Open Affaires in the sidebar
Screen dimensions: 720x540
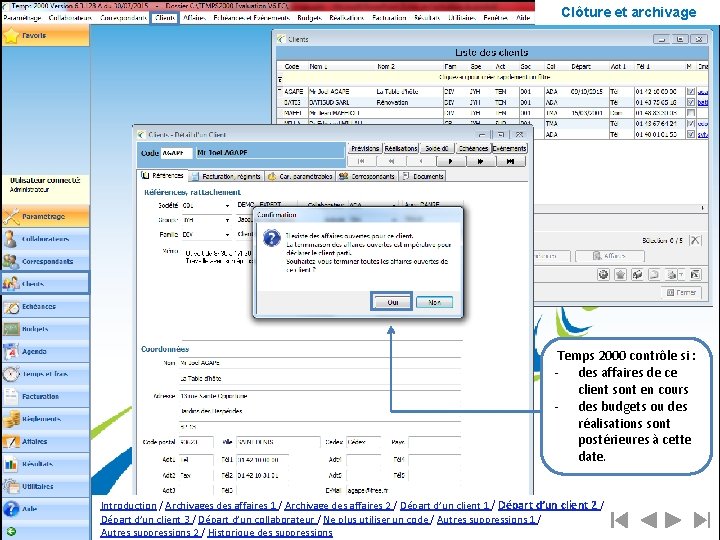pyautogui.click(x=45, y=441)
